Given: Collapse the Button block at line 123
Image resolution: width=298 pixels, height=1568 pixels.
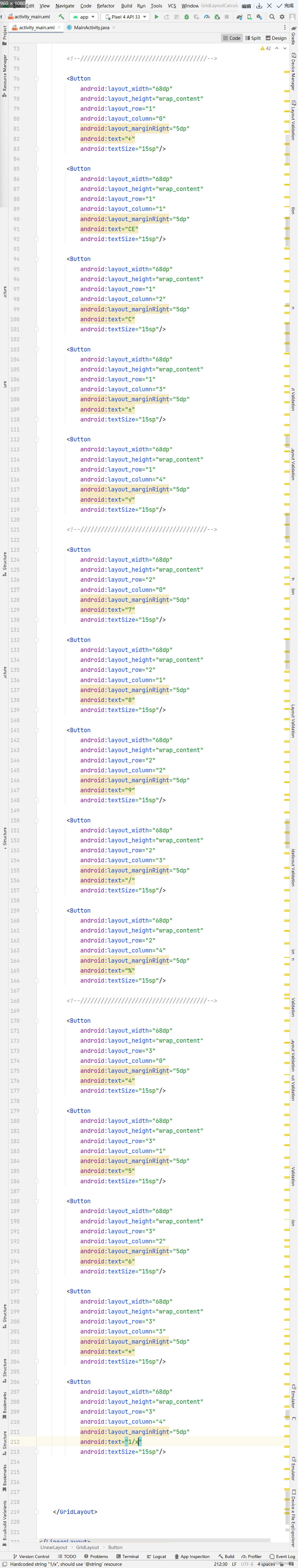Looking at the screenshot, I should (36, 550).
